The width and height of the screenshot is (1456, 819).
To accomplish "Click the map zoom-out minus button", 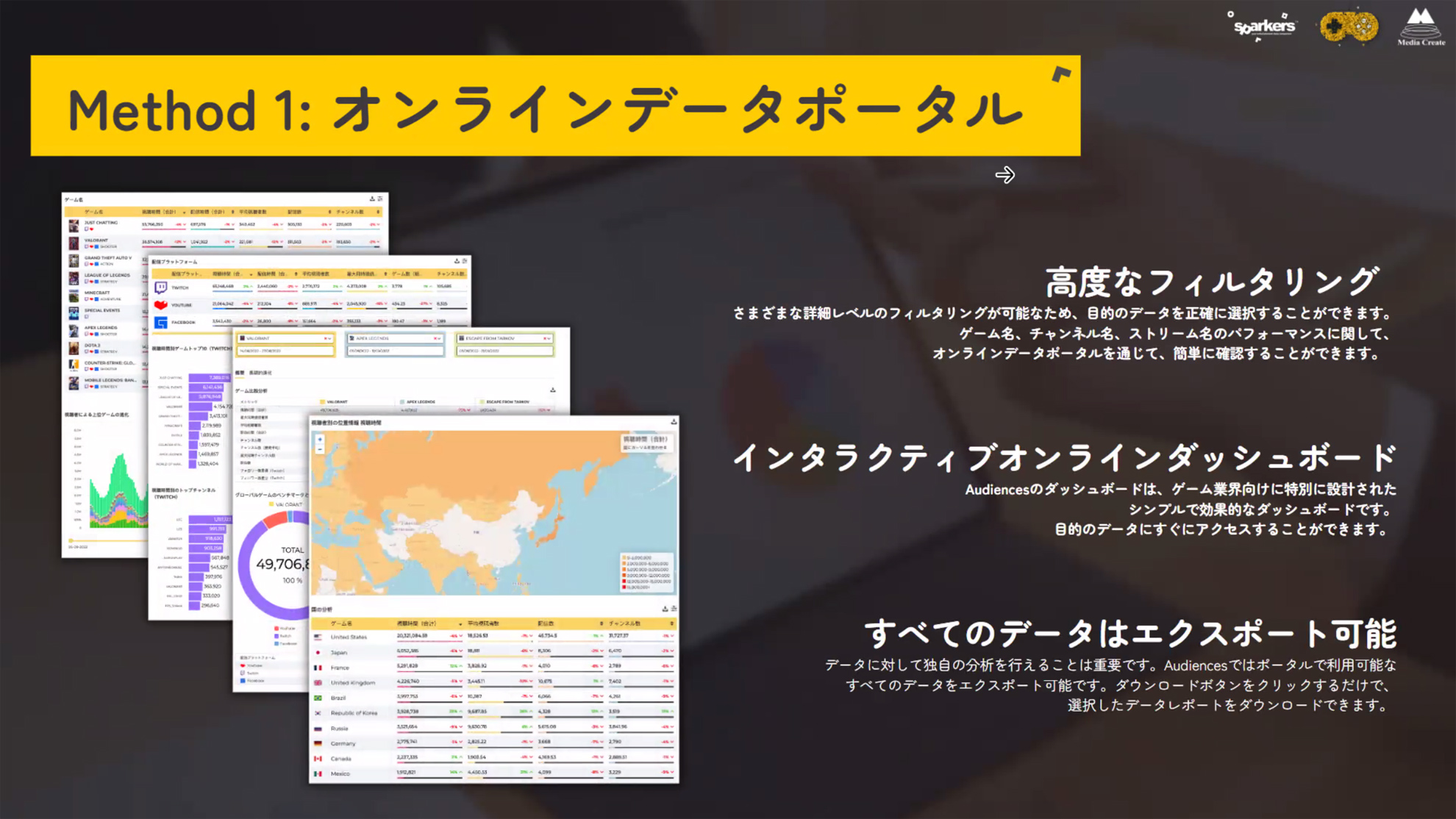I will (320, 448).
